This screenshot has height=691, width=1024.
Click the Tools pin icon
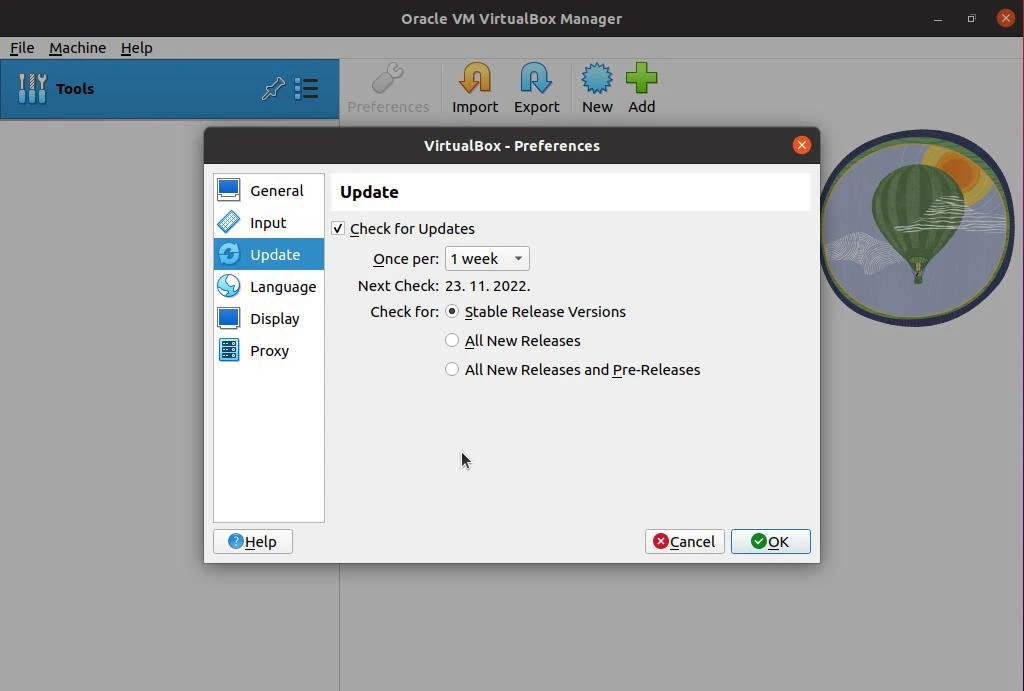pyautogui.click(x=272, y=89)
